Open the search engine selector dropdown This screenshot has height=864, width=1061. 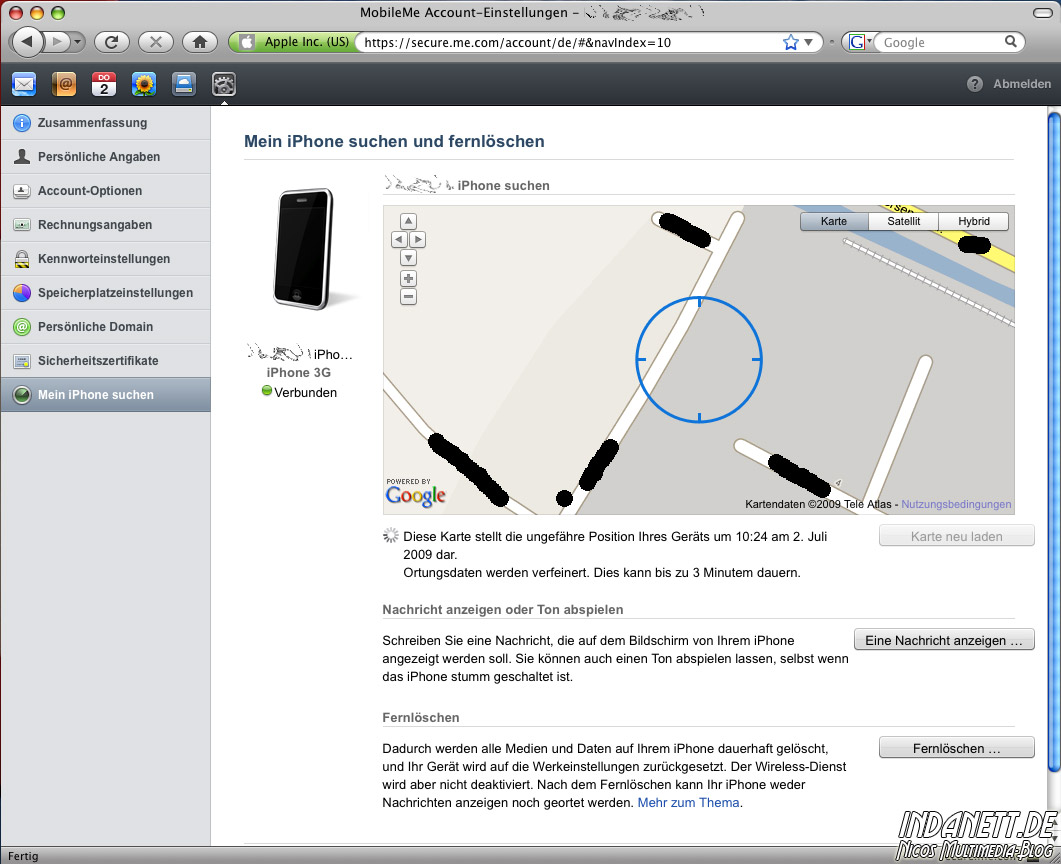[x=859, y=43]
